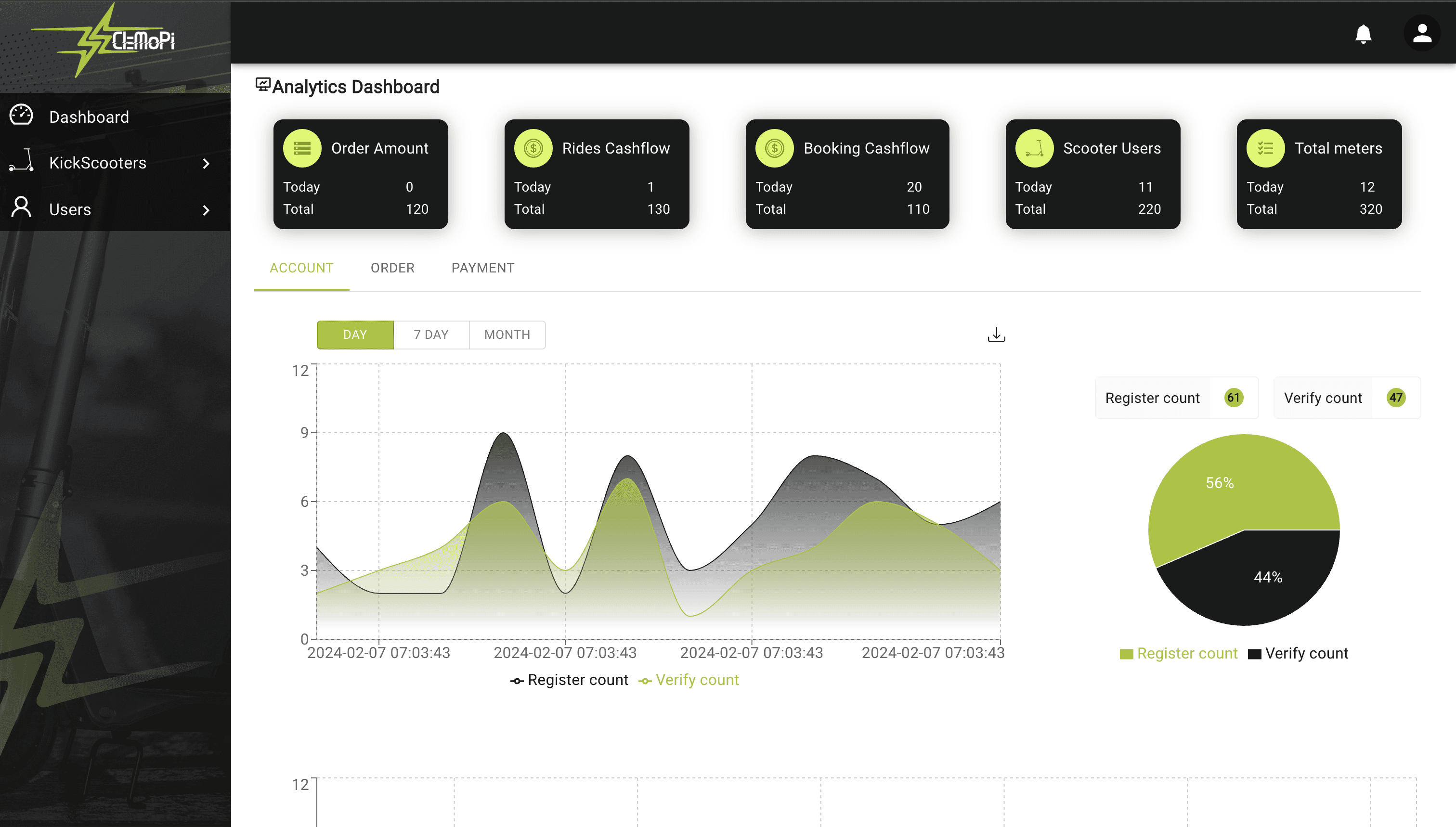Click the Verify count 47 badge
The height and width of the screenshot is (827, 1456).
pyautogui.click(x=1396, y=398)
